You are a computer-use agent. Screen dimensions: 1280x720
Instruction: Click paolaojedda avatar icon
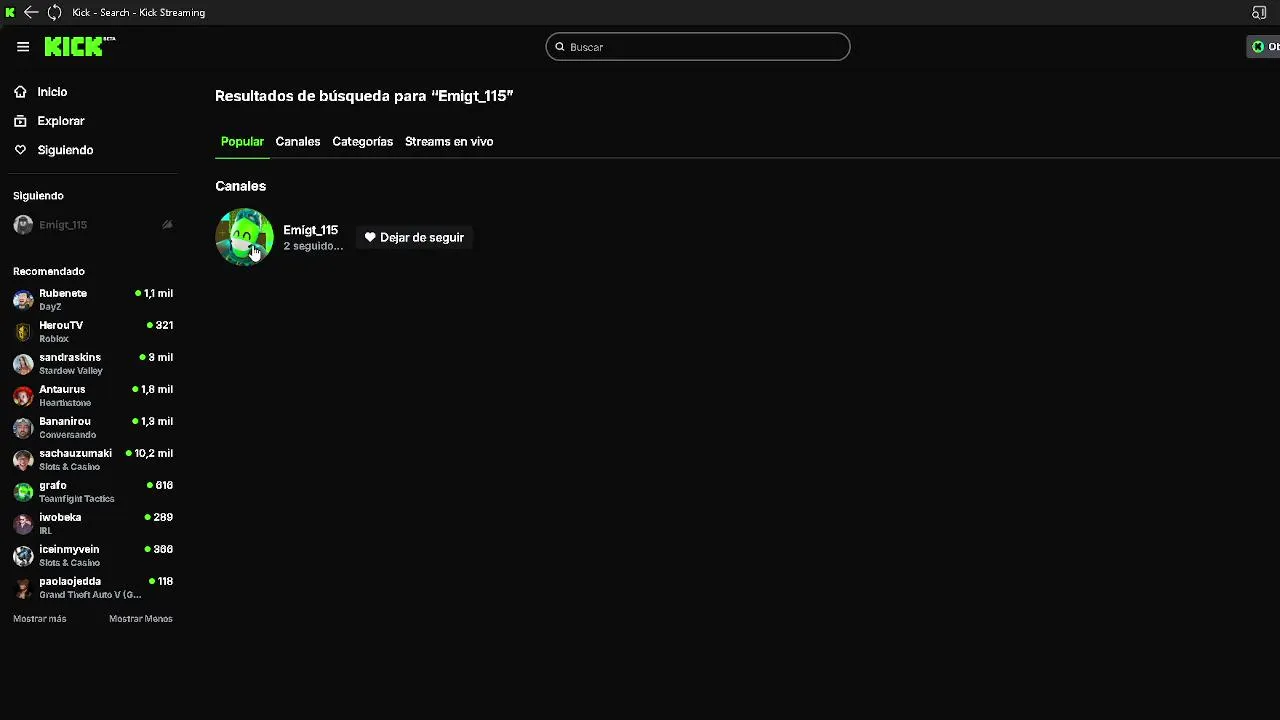click(23, 588)
